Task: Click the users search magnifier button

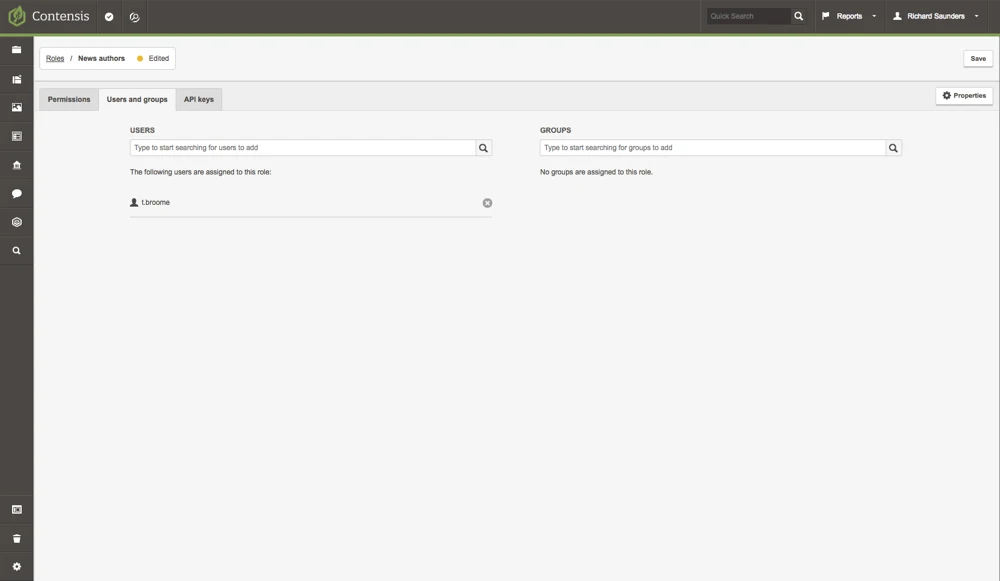Action: tap(483, 148)
